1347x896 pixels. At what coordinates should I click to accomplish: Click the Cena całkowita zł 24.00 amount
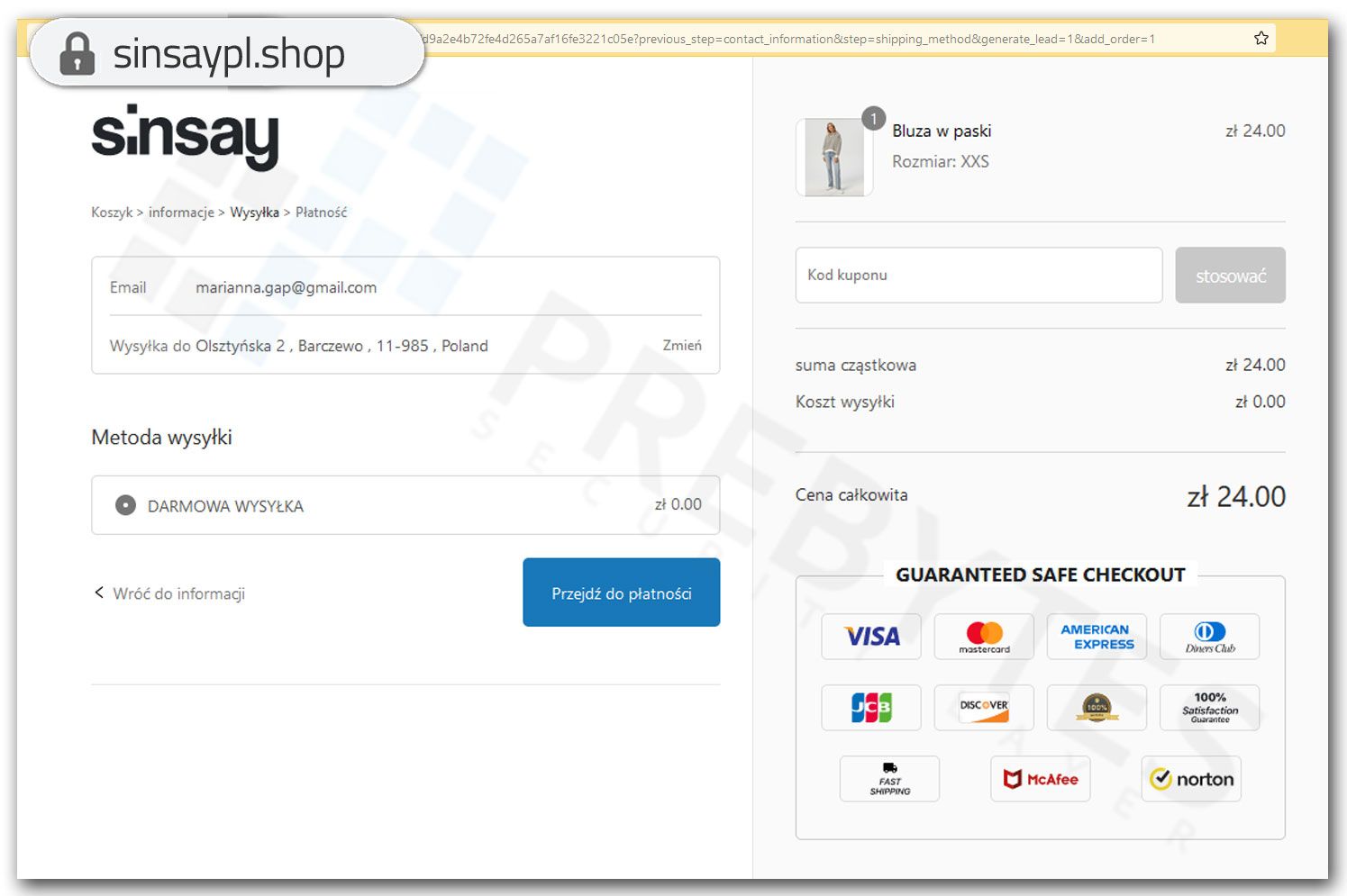coord(1236,497)
